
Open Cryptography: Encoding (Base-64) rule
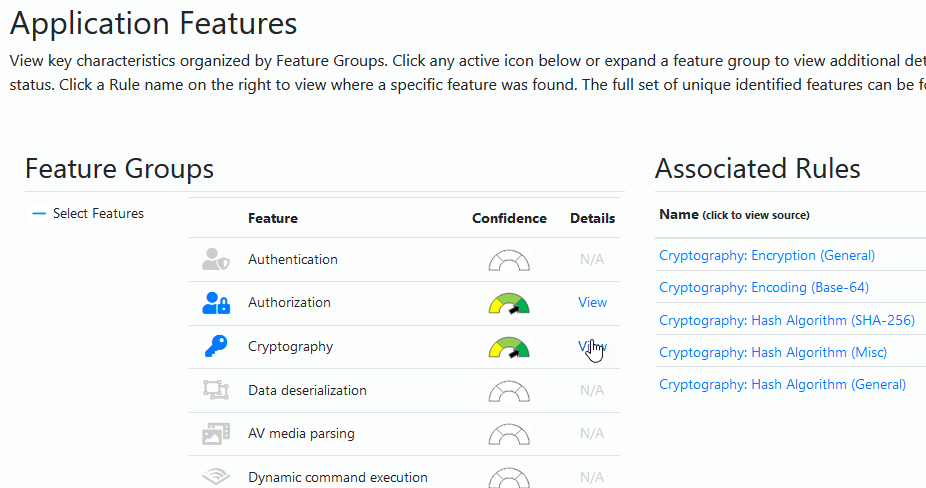click(x=763, y=288)
